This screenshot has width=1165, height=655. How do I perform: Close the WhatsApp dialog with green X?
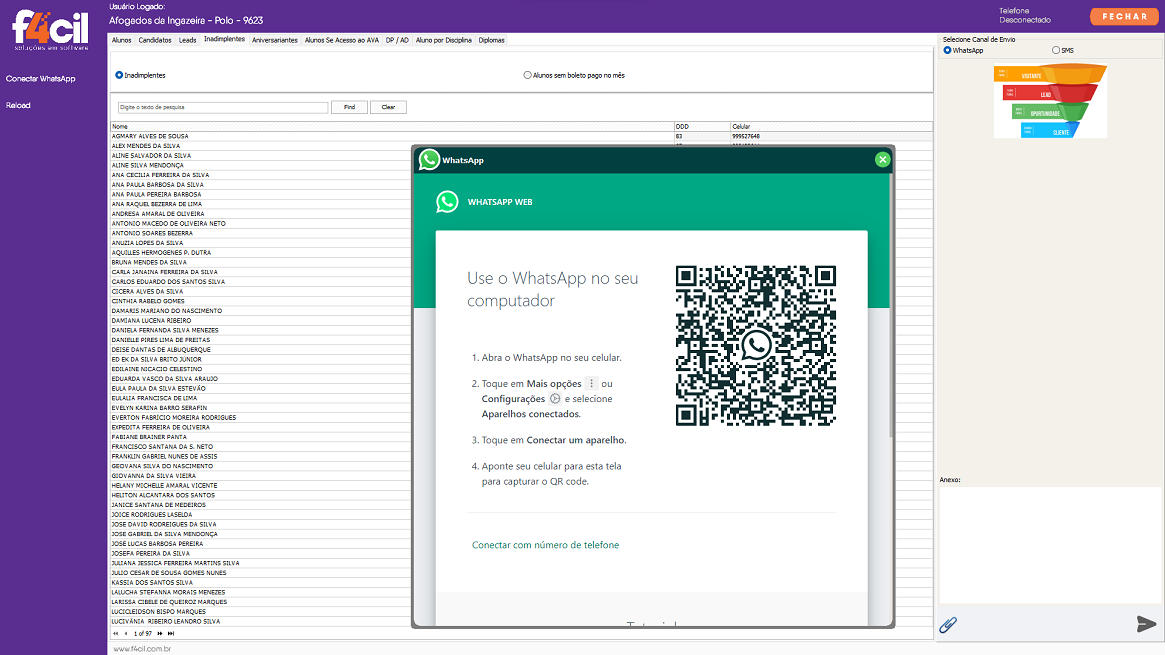[882, 160]
